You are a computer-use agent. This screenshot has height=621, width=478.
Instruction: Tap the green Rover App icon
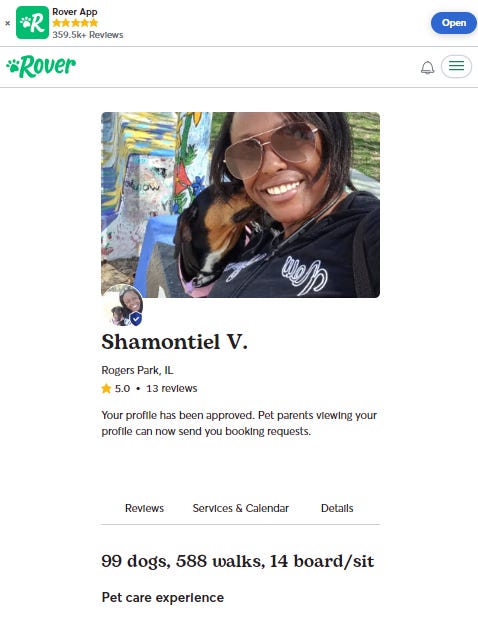32,23
